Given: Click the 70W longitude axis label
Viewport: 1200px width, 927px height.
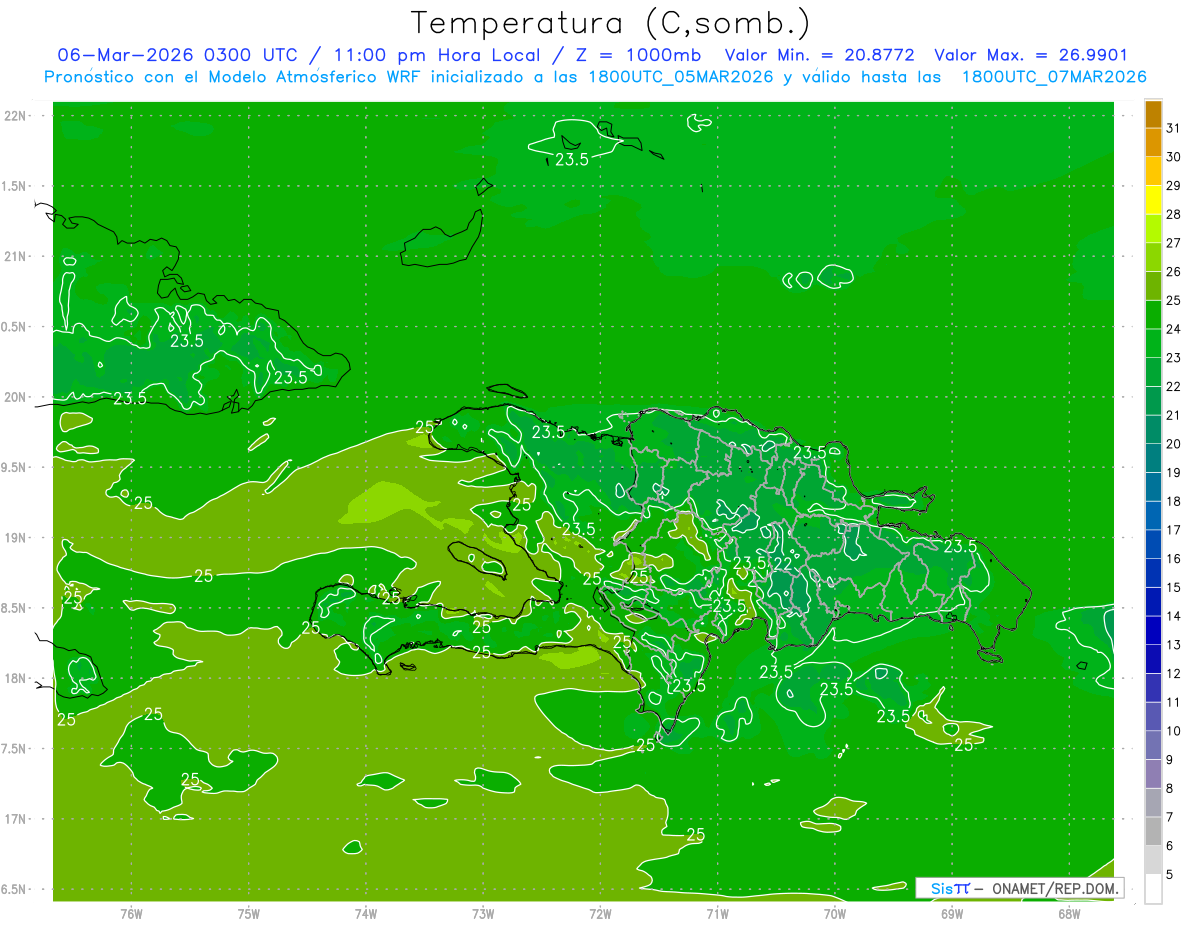Looking at the screenshot, I should pos(835,913).
